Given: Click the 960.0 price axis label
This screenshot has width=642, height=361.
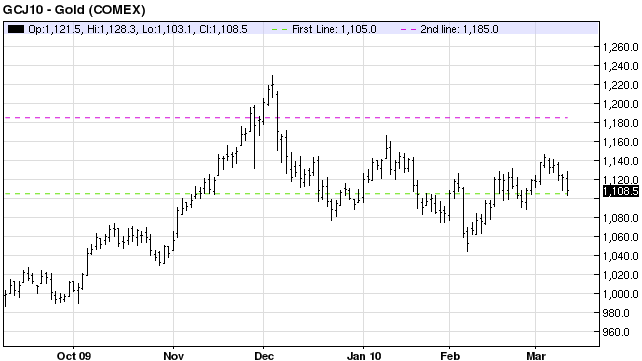Looking at the screenshot, I should point(617,332).
